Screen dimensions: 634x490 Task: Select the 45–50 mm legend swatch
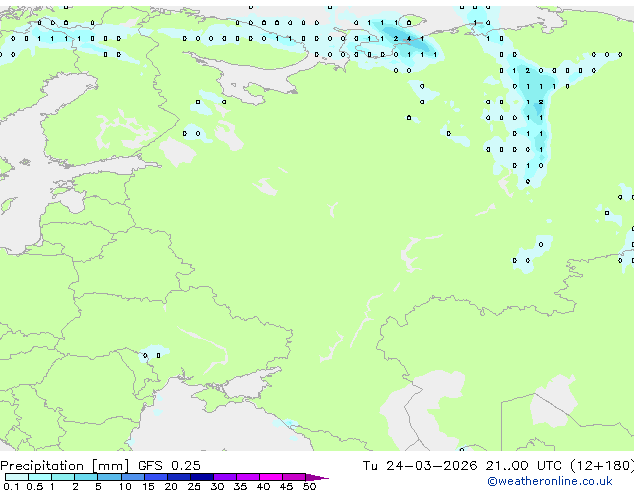click(x=294, y=477)
